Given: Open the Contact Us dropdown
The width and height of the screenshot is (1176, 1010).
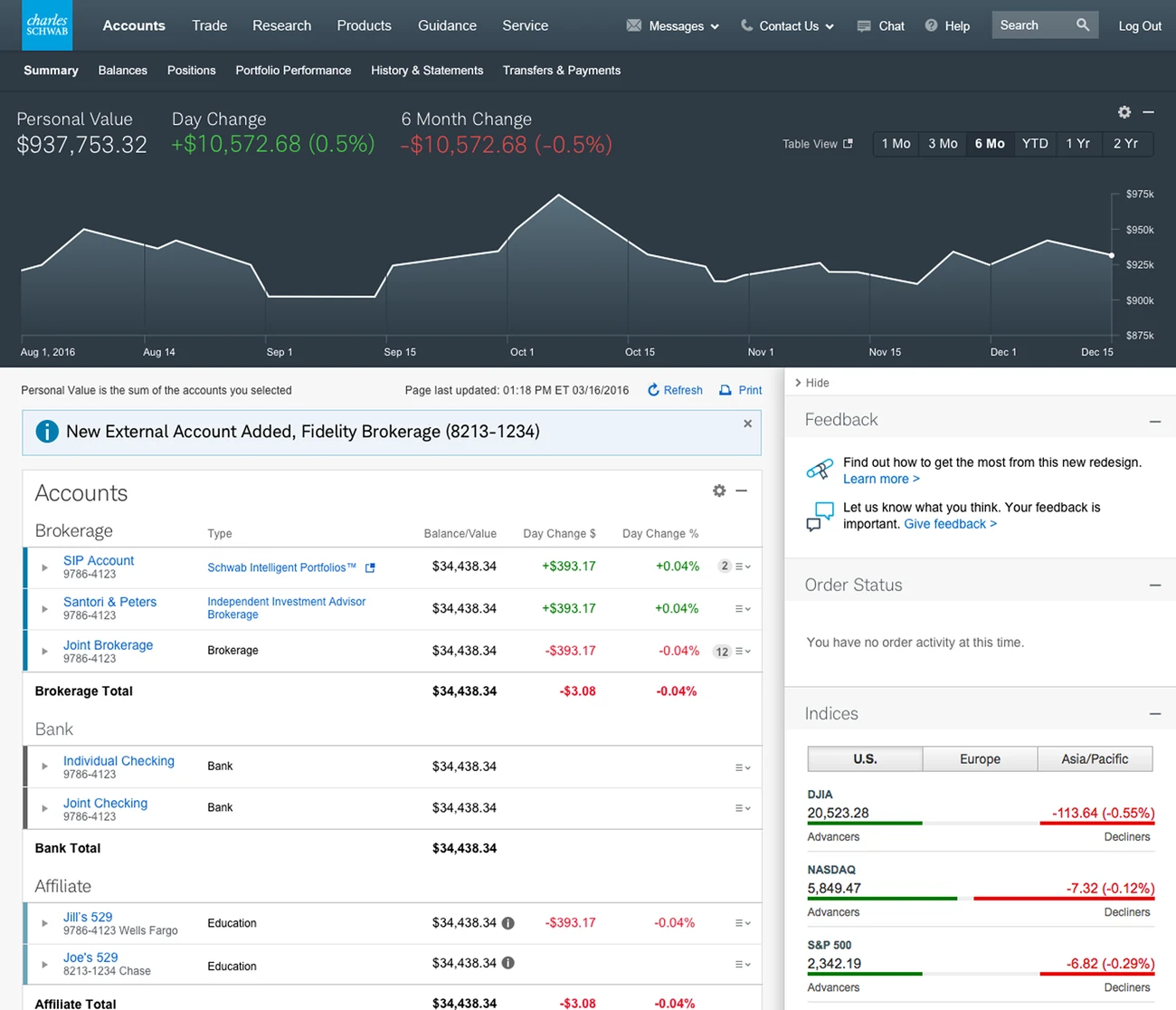Looking at the screenshot, I should [x=797, y=26].
